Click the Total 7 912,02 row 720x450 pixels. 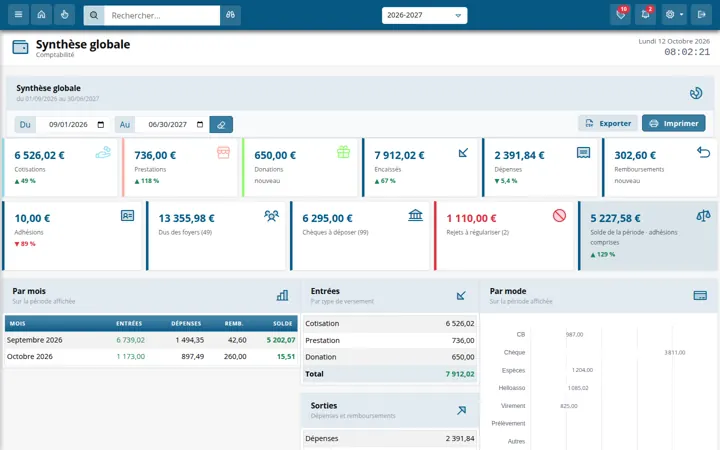[389, 374]
